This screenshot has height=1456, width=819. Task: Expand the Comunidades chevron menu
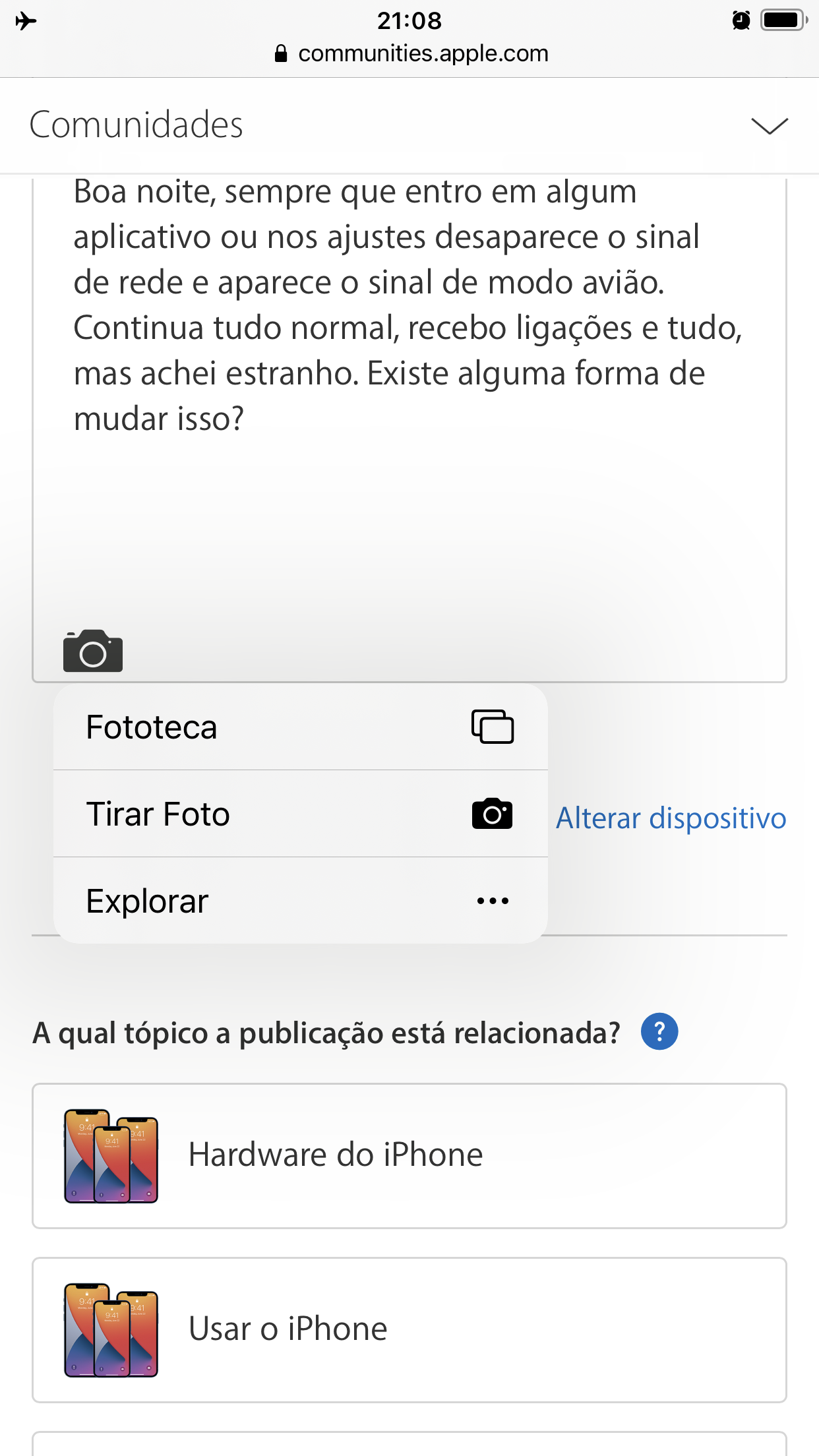click(x=770, y=125)
